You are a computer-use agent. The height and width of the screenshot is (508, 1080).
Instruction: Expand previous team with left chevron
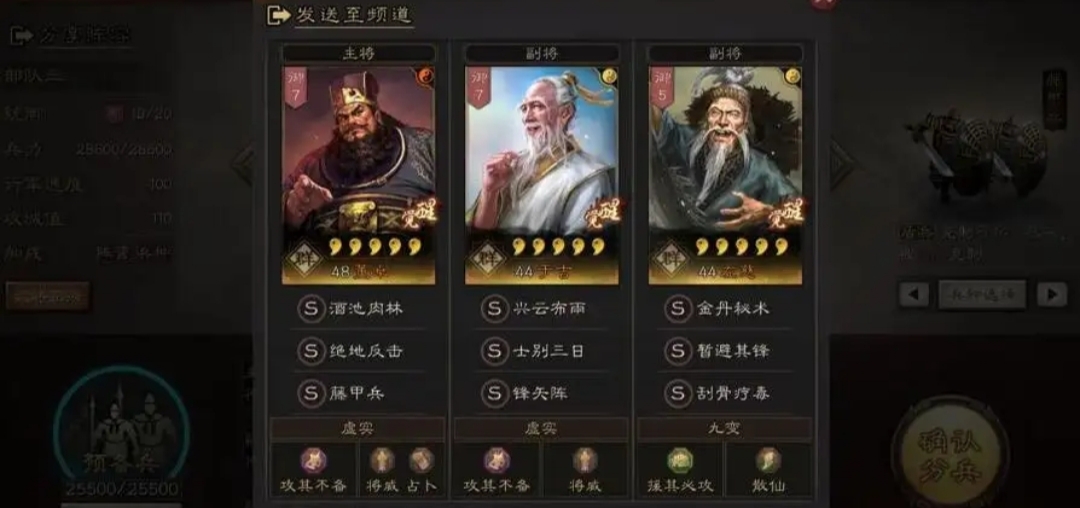pos(242,164)
